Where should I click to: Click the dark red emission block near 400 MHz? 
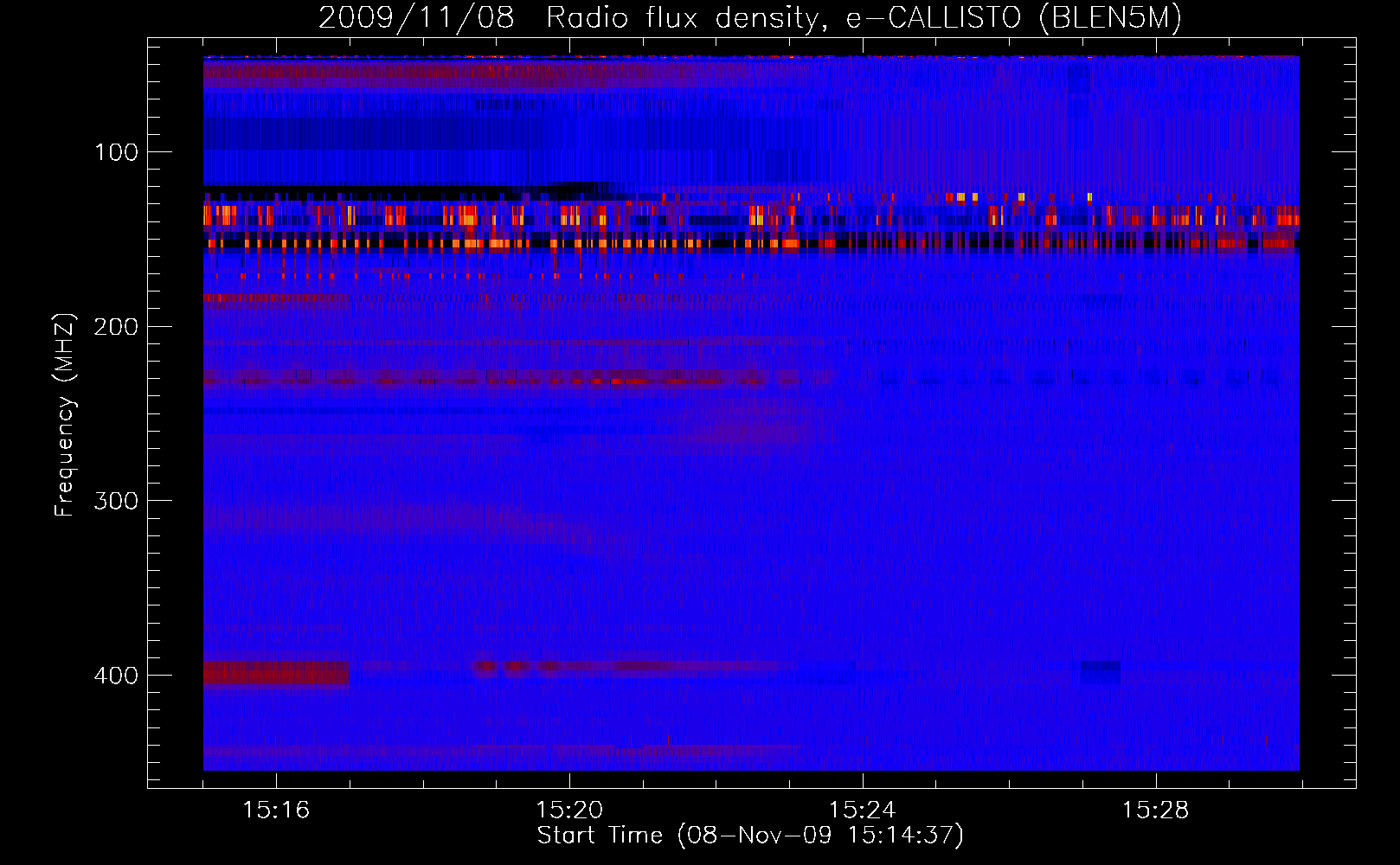tap(276, 672)
